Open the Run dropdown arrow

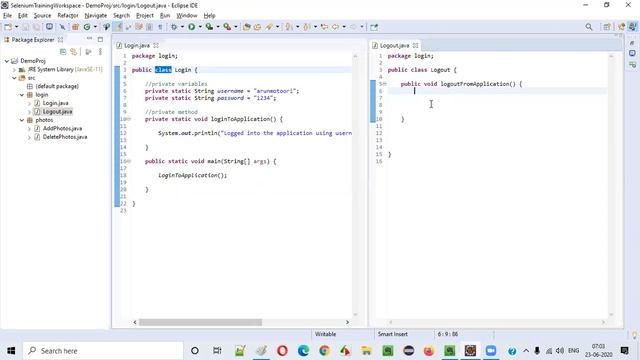pyautogui.click(x=200, y=27)
